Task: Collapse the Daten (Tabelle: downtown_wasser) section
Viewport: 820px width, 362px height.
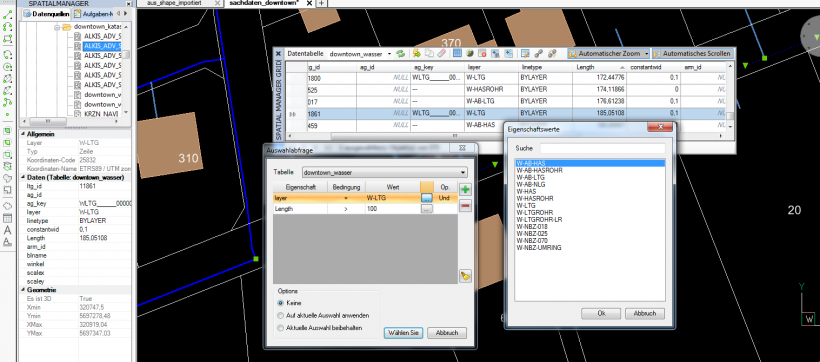Action: [x=22, y=178]
